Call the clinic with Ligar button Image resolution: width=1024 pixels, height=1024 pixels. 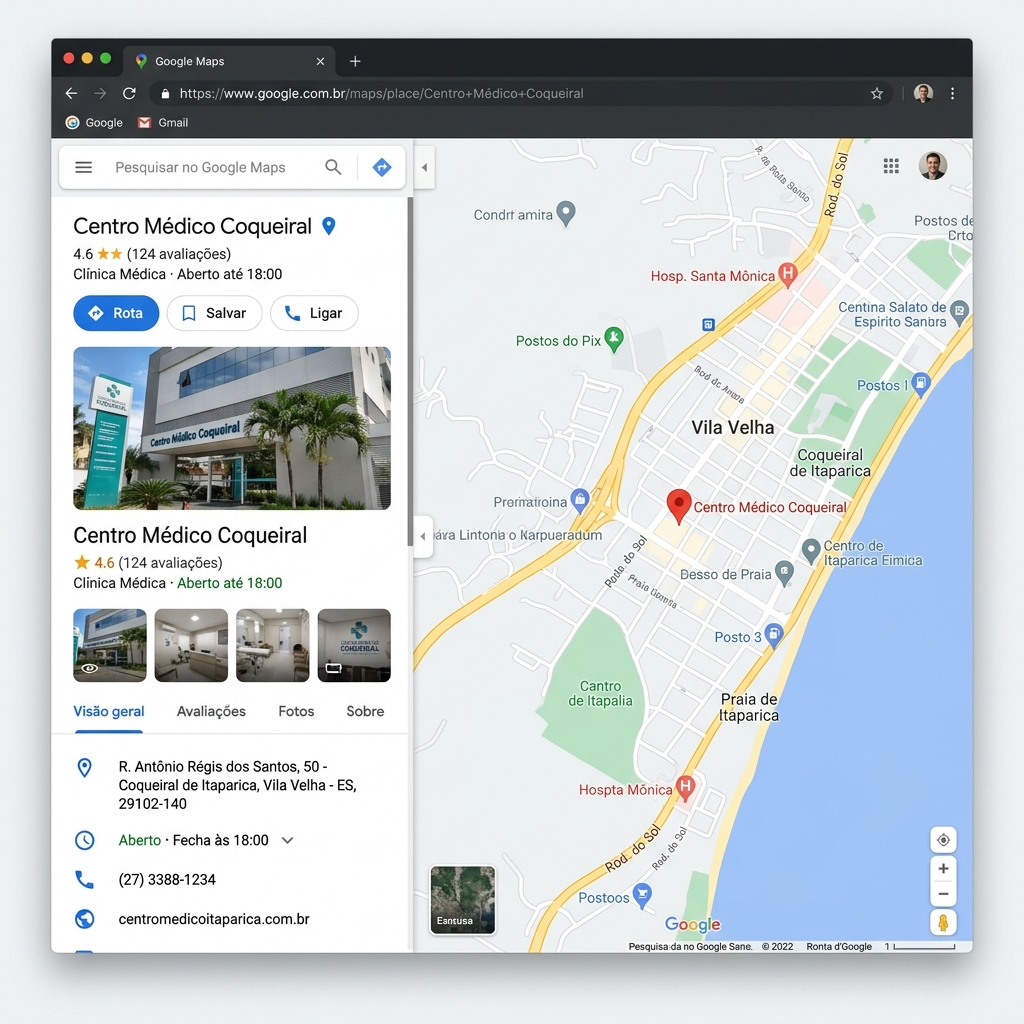pyautogui.click(x=314, y=313)
